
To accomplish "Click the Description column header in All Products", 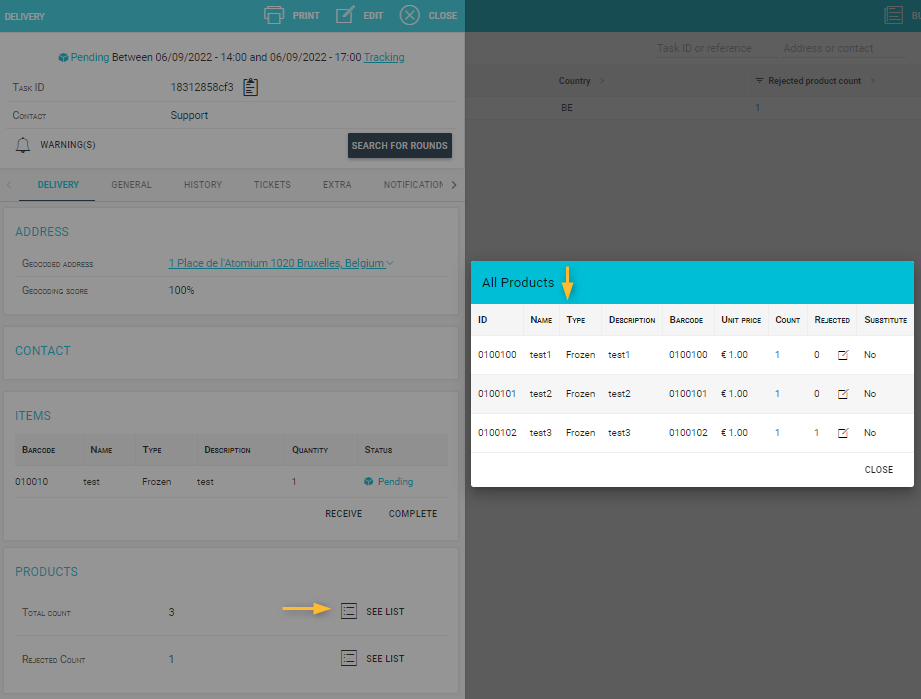I will point(631,320).
